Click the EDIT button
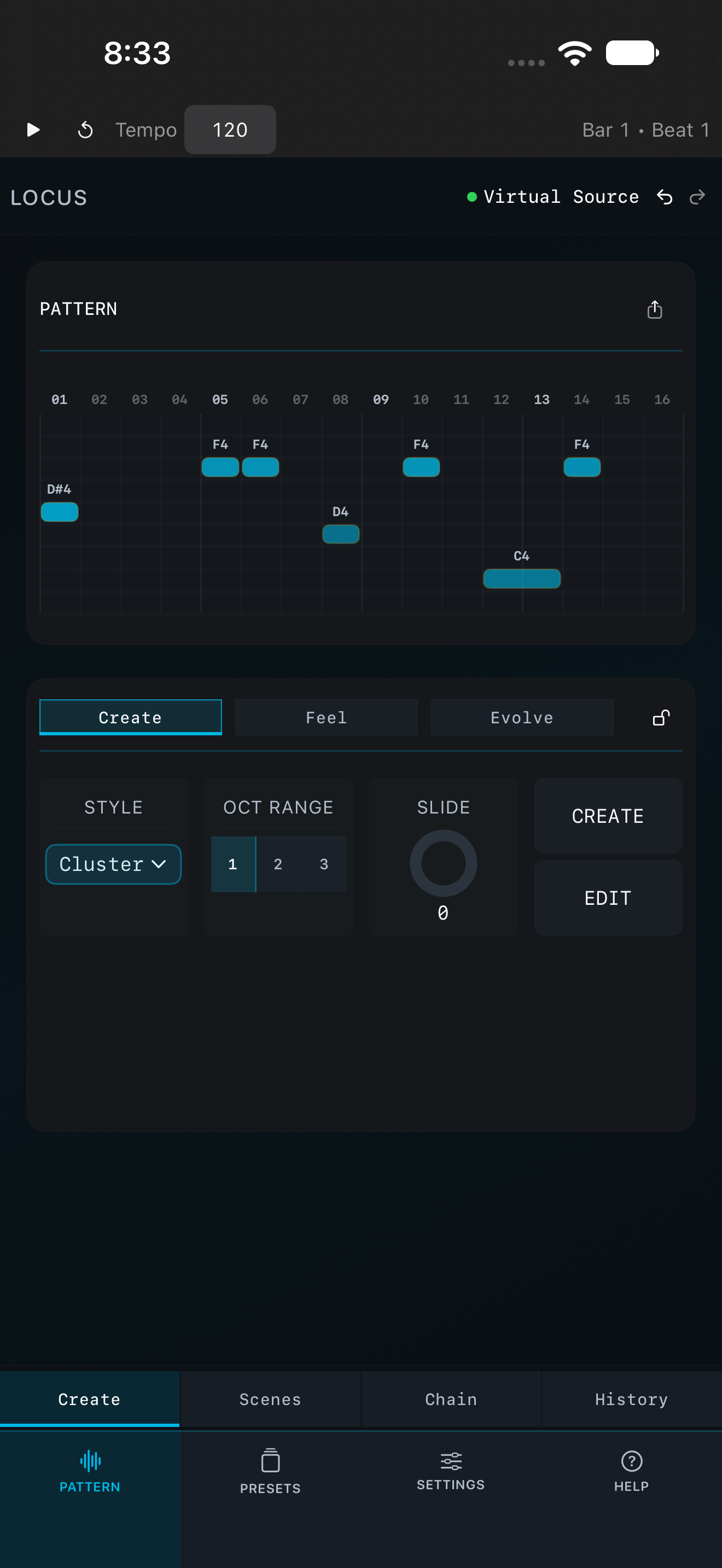722x1568 pixels. [608, 898]
